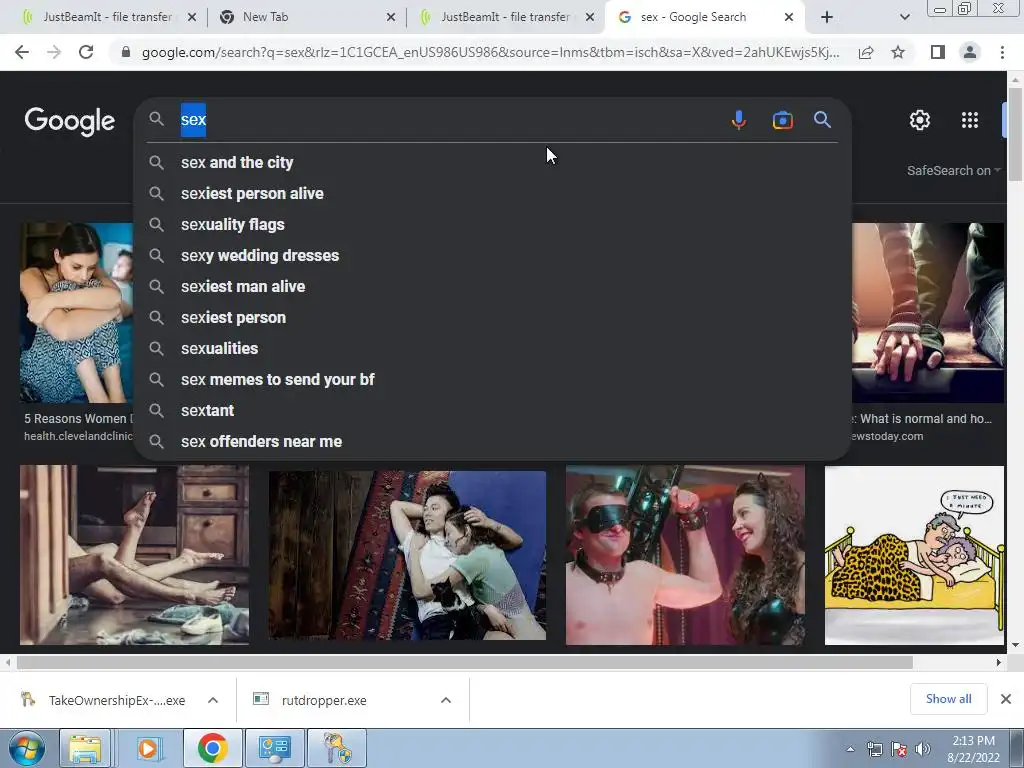Image resolution: width=1024 pixels, height=768 pixels.
Task: Open the cartoon bed illustration thumbnail
Action: 914,555
